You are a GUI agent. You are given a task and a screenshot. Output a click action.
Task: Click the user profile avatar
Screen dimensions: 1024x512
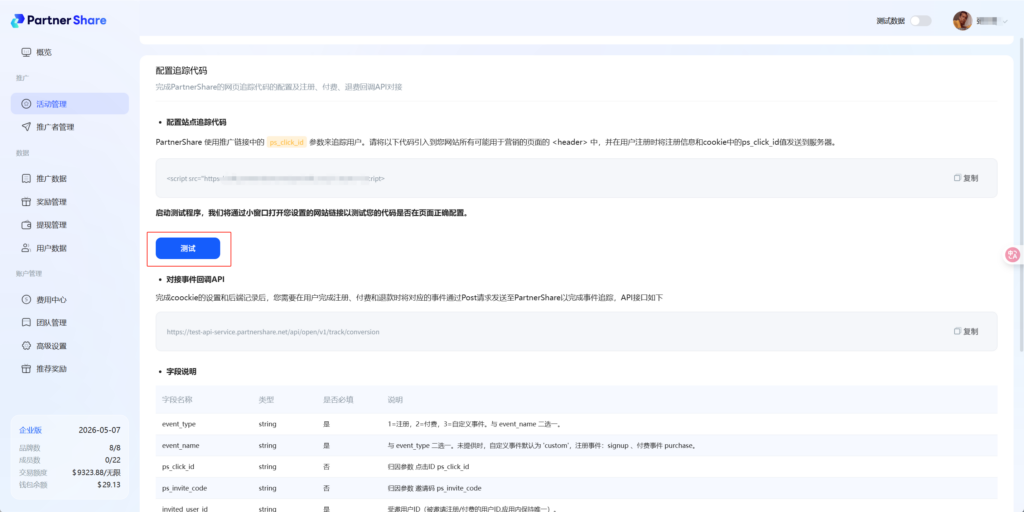point(962,21)
